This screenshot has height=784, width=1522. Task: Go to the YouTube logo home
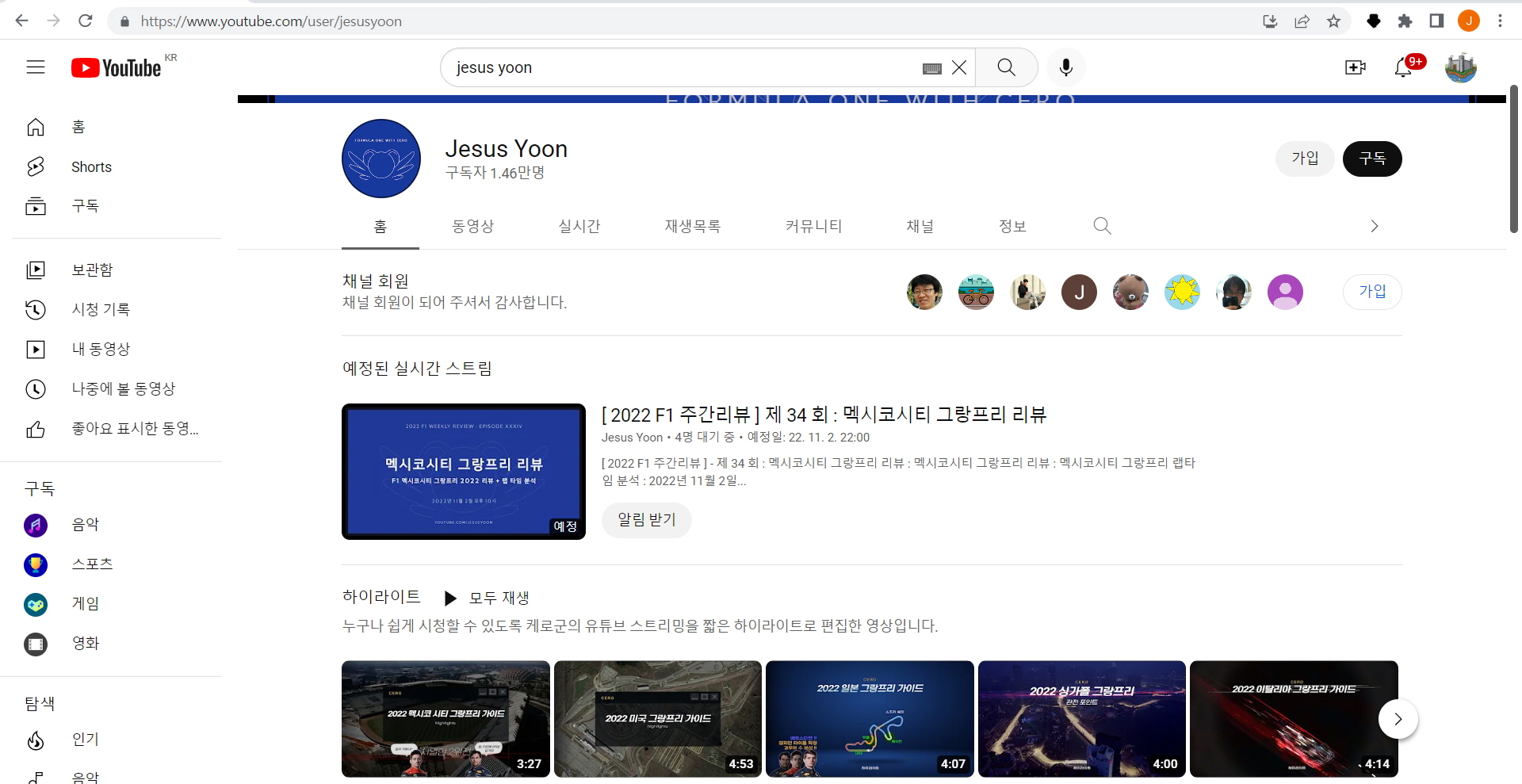coord(117,67)
